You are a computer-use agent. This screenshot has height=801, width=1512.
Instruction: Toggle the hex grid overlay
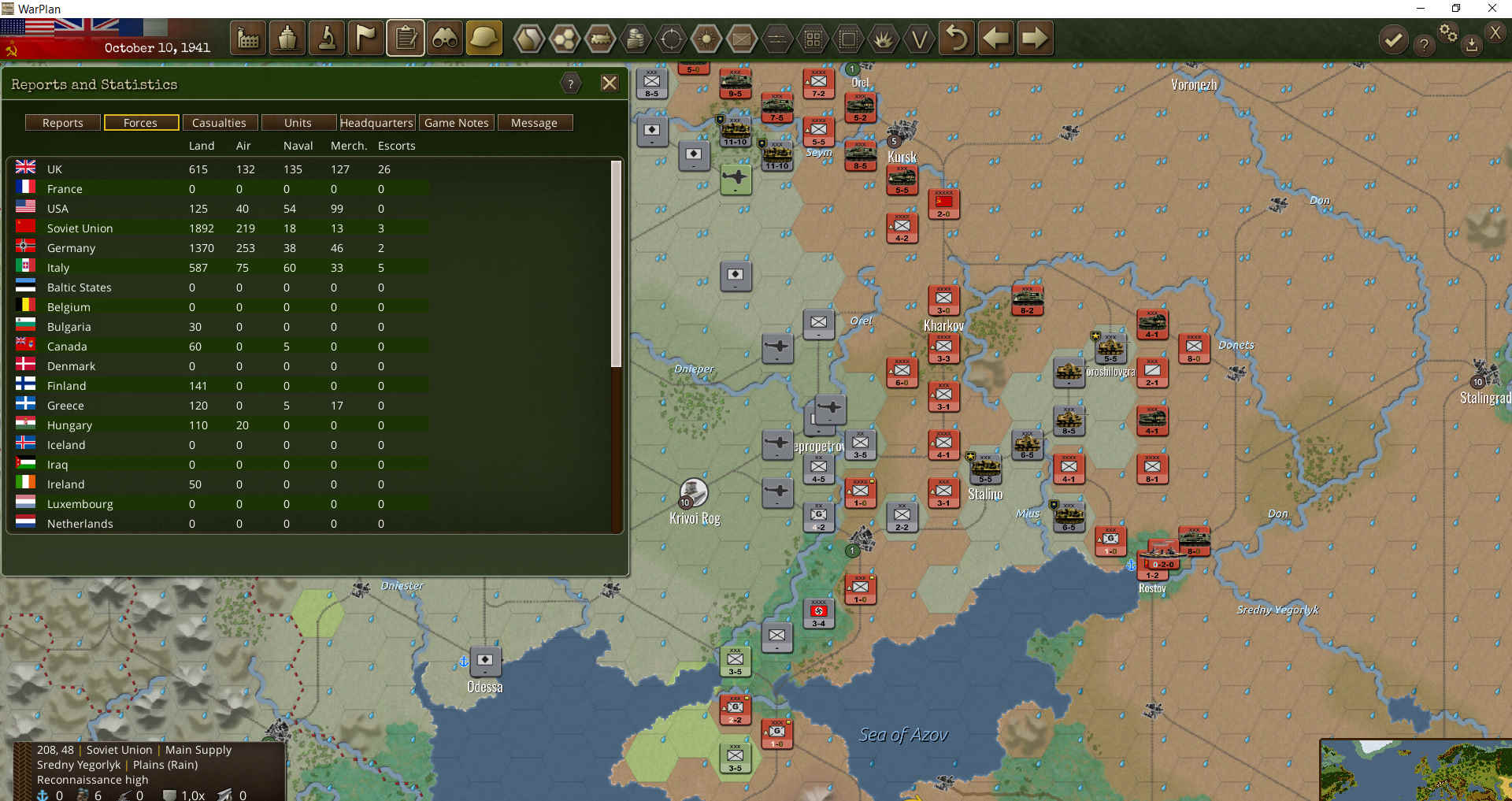(565, 38)
